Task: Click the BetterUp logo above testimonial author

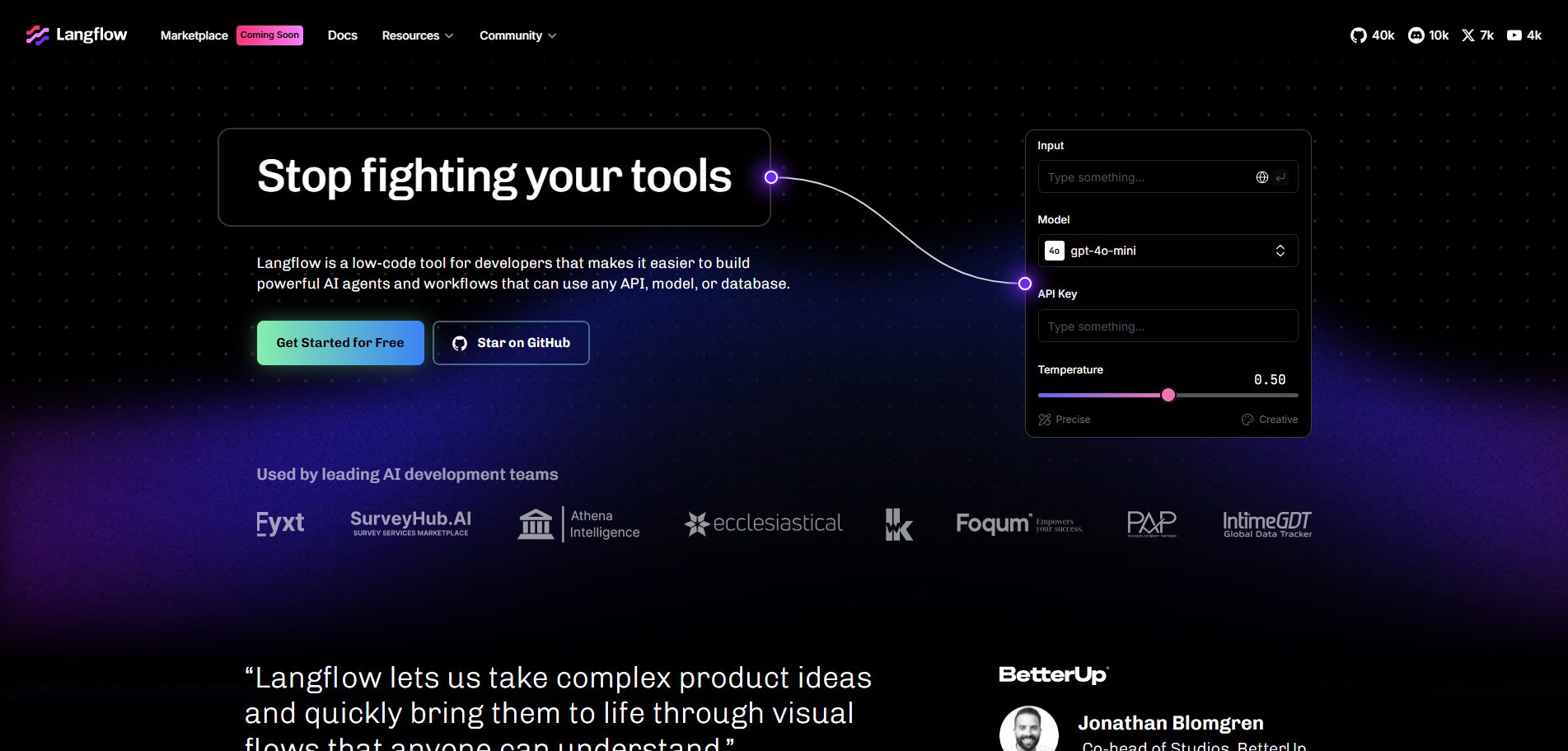Action: 1054,674
